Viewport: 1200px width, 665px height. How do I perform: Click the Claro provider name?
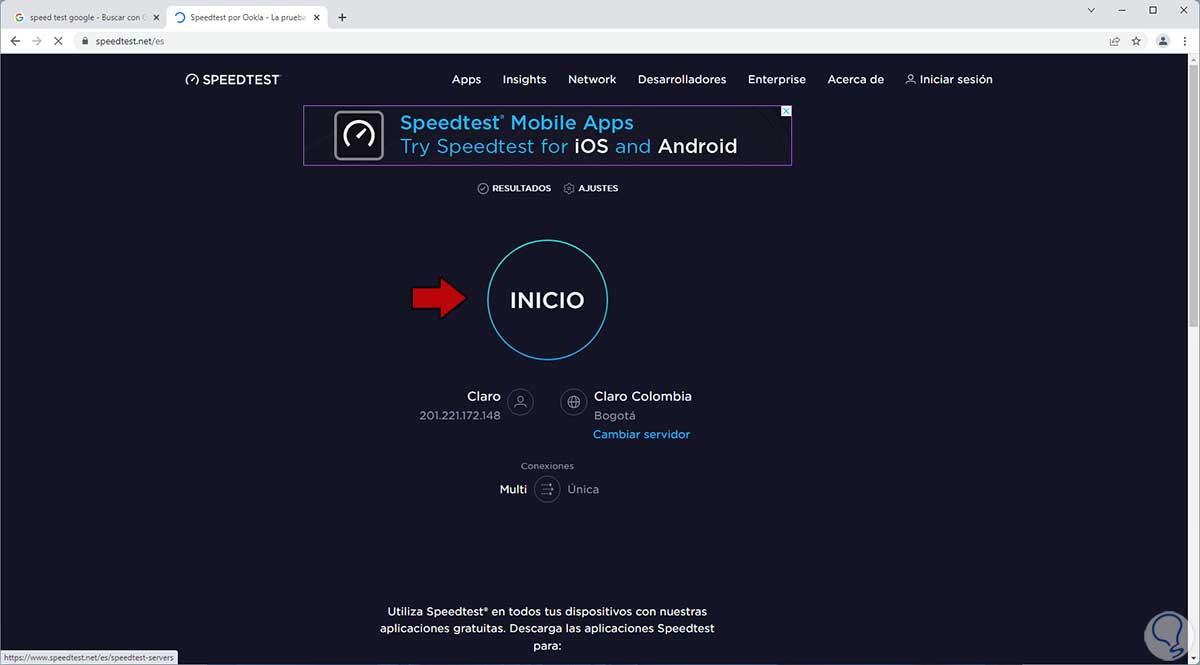point(484,396)
